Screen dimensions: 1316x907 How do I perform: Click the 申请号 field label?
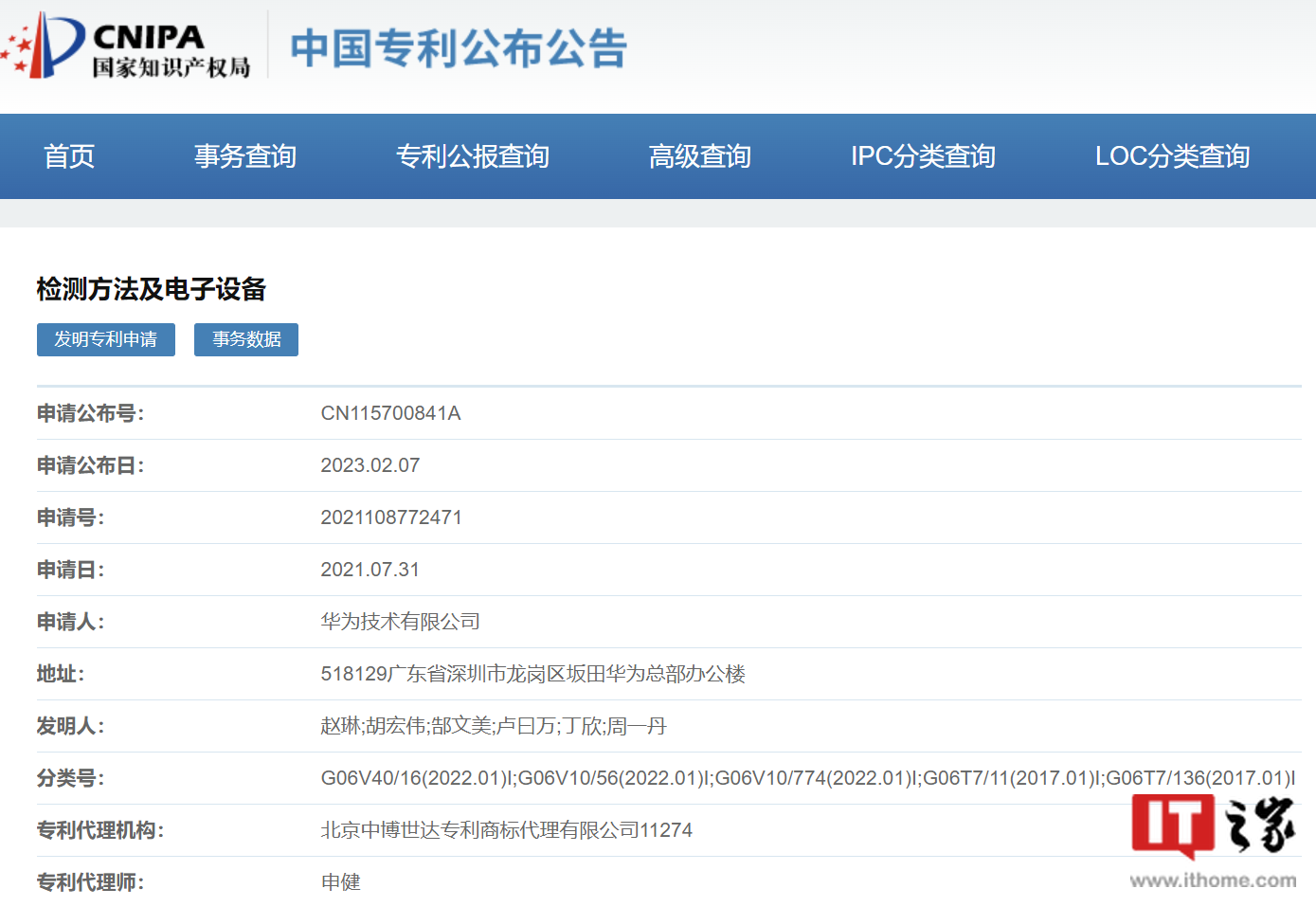click(70, 517)
